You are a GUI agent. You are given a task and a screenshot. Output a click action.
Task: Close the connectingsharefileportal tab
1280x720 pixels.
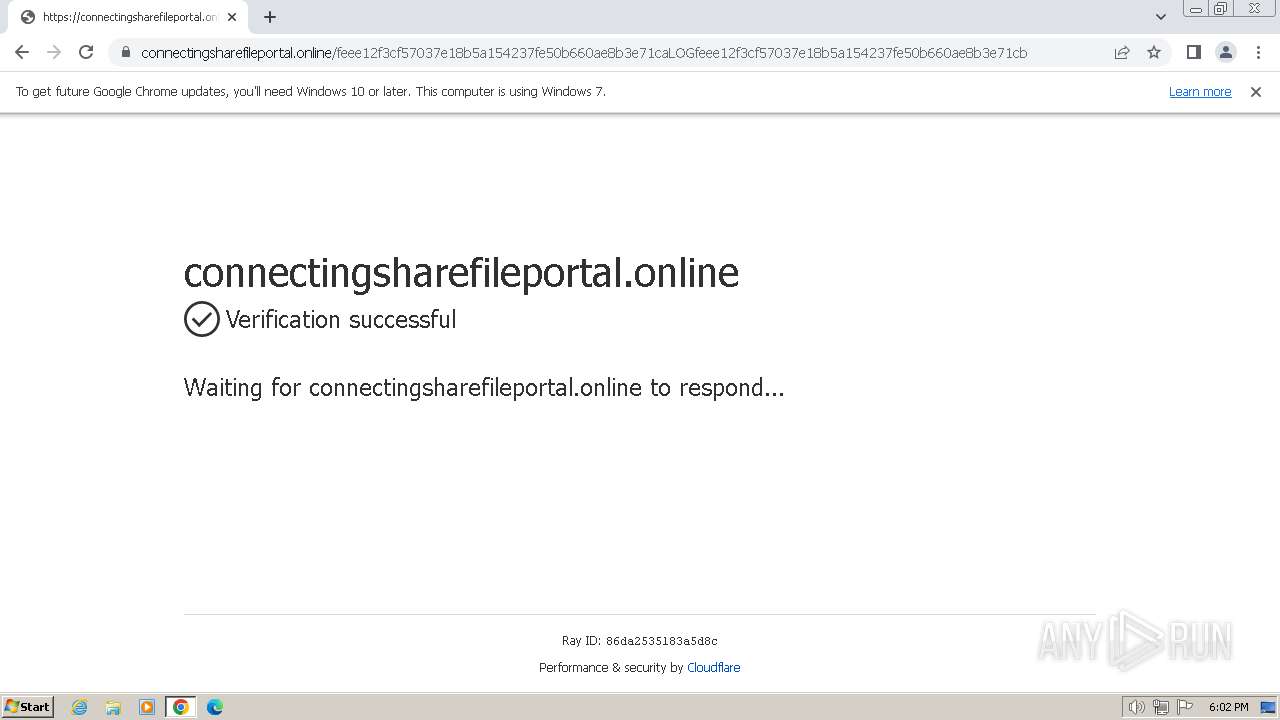pyautogui.click(x=232, y=17)
